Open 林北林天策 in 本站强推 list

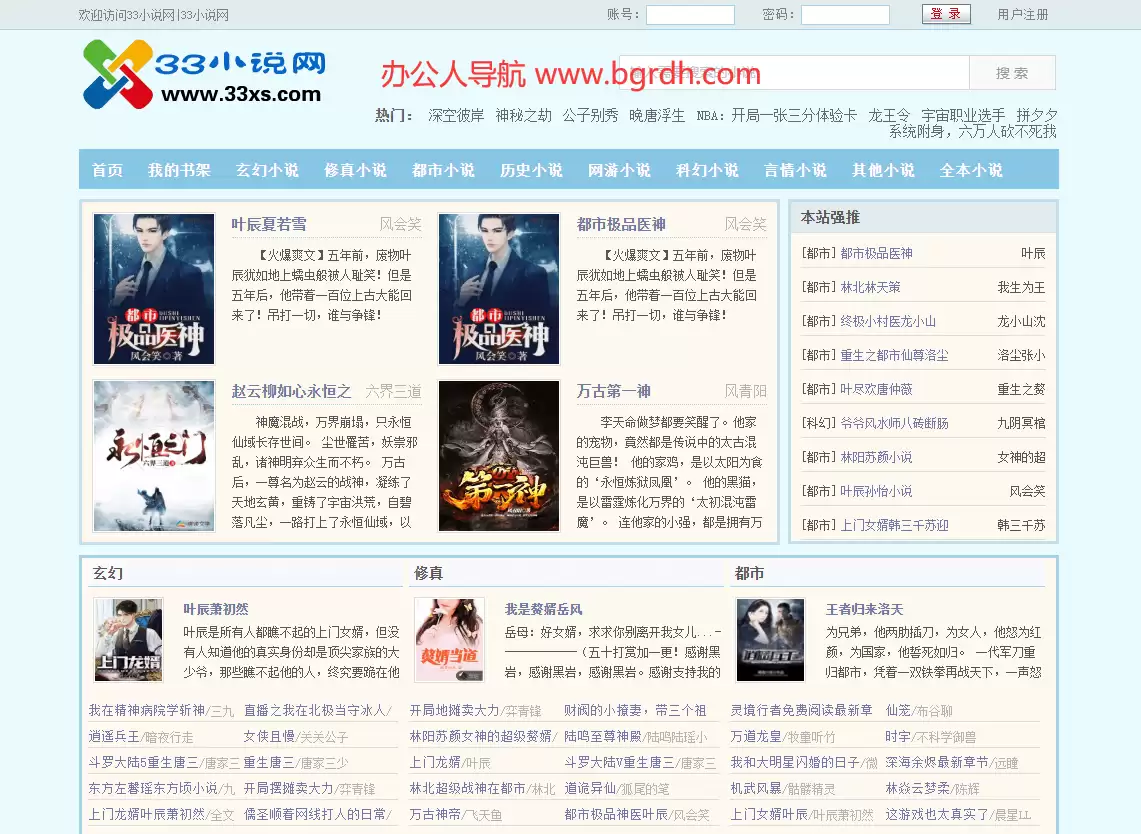pyautogui.click(x=870, y=287)
